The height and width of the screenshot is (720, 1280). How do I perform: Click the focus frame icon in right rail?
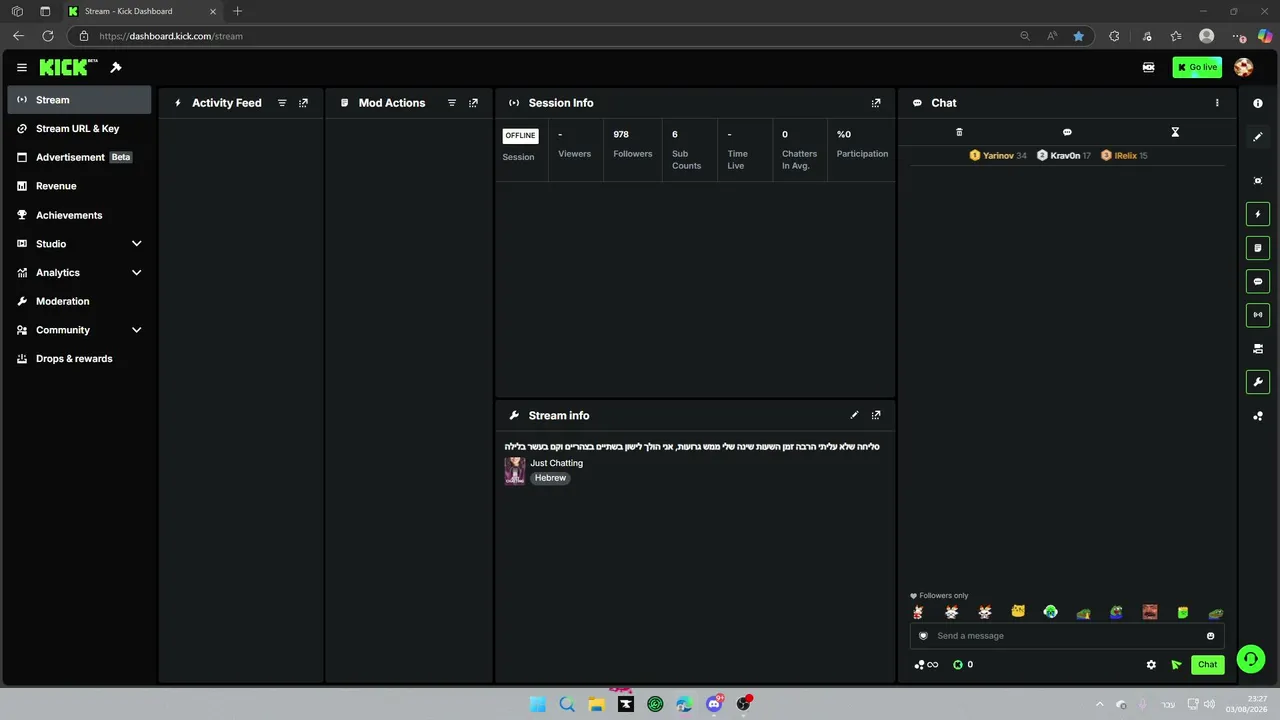pyautogui.click(x=1258, y=181)
